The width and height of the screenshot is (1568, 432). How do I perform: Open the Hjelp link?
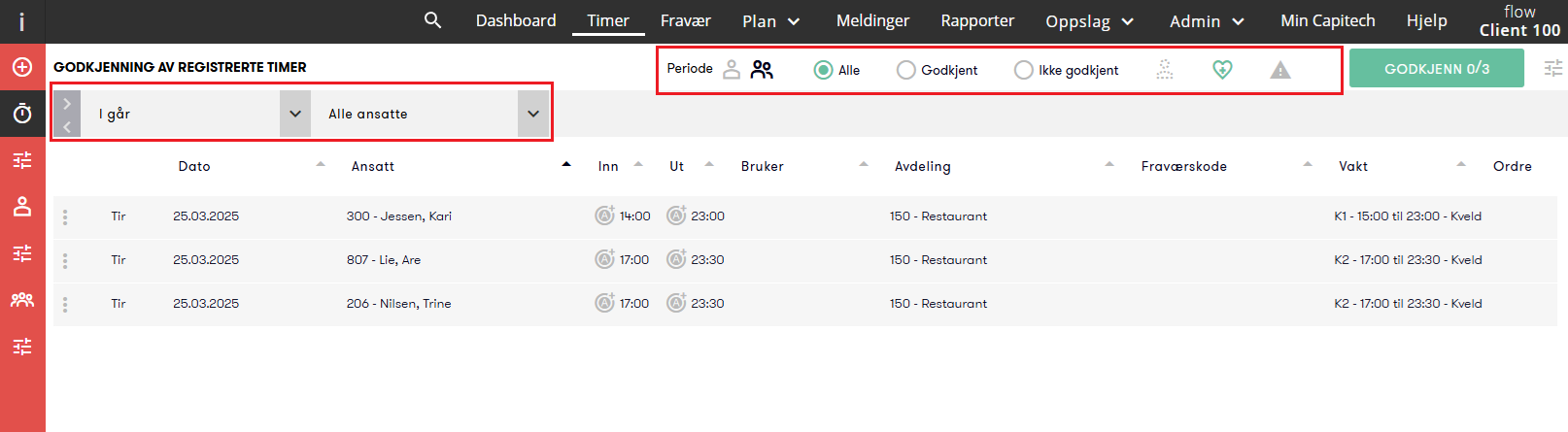1426,20
